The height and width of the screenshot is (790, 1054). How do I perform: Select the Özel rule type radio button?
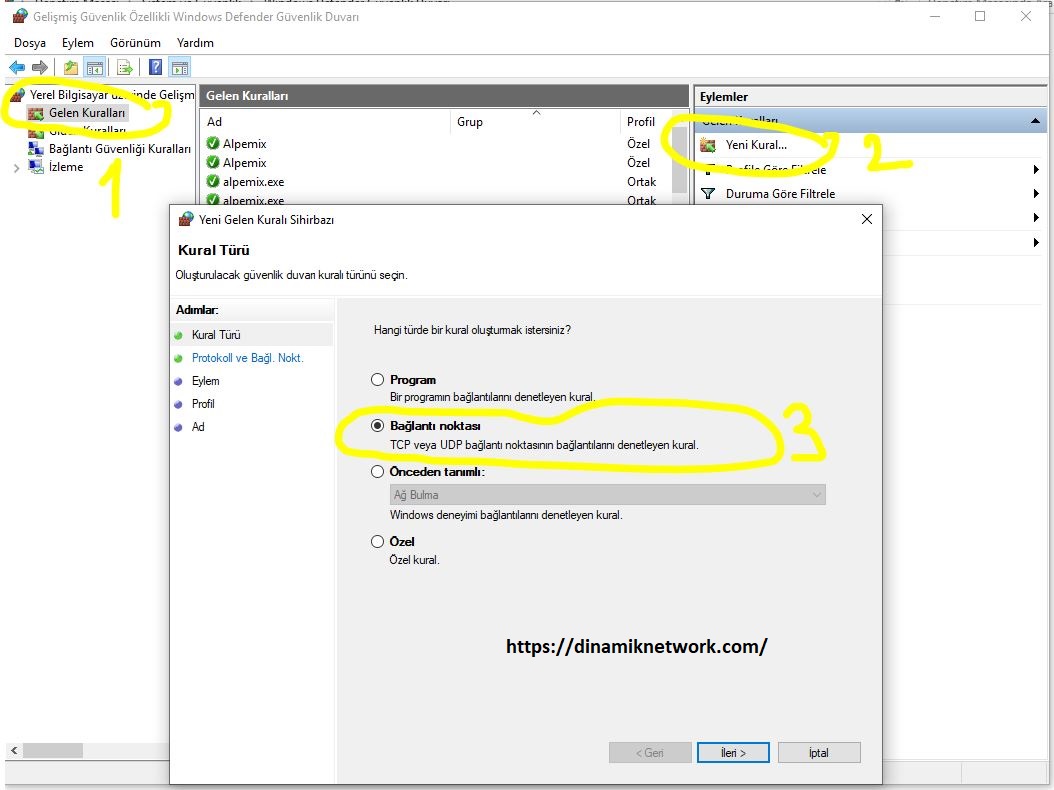click(378, 541)
